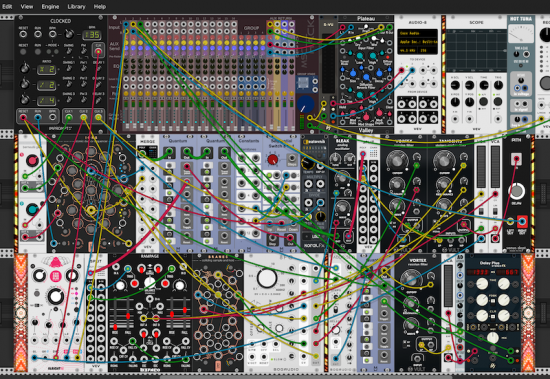
Task: Click the master PW knob on Clocked
Action: tap(83, 51)
